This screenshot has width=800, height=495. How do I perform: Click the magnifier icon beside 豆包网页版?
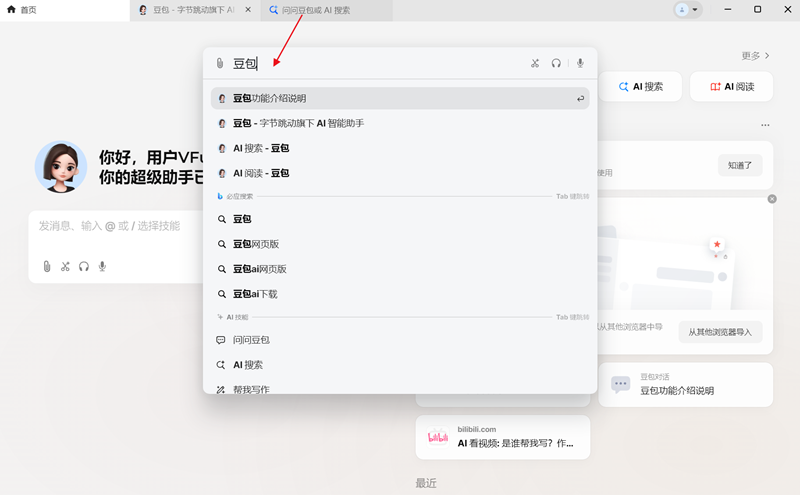(221, 244)
